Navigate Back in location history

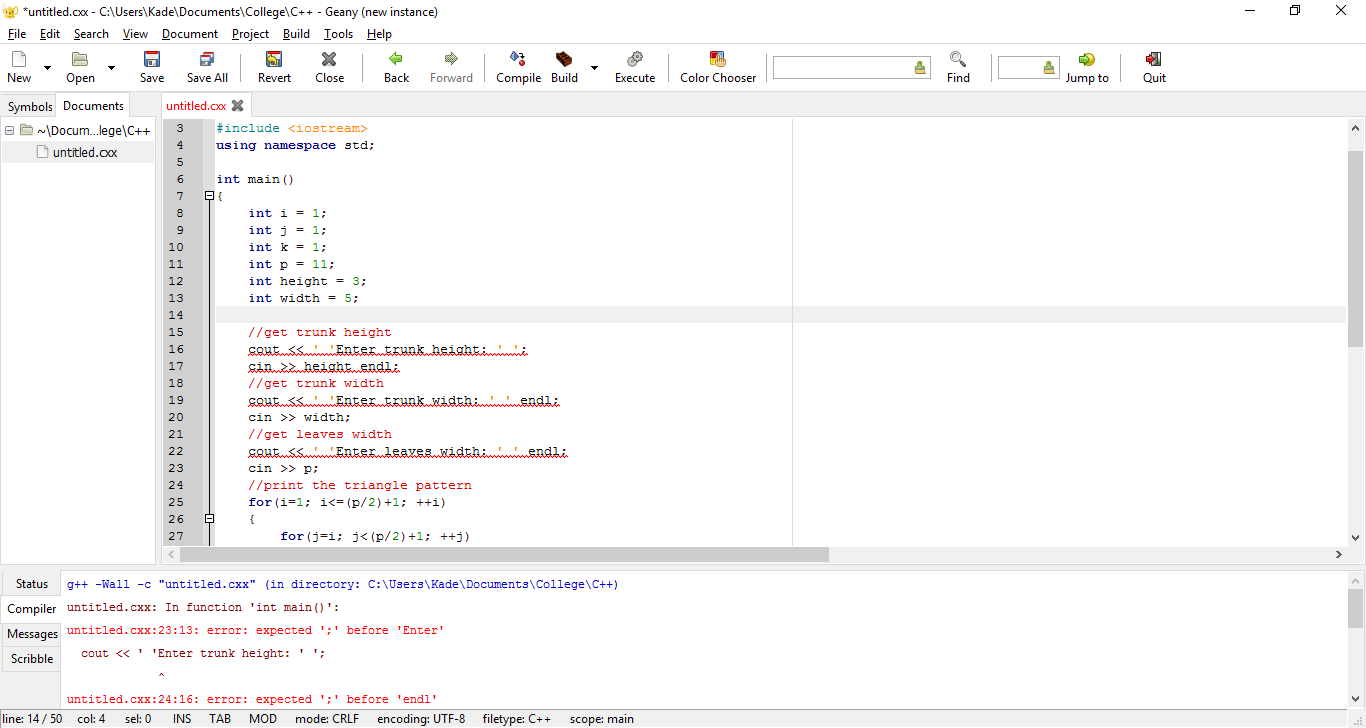[x=395, y=67]
